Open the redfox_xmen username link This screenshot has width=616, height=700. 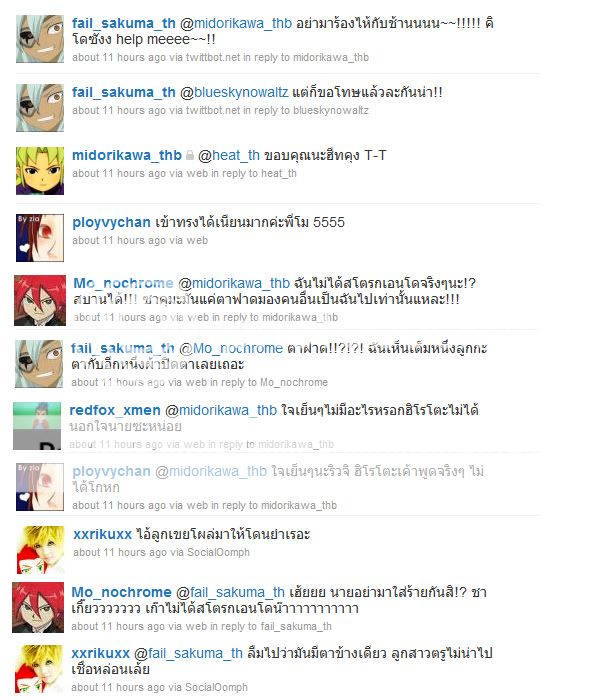(x=115, y=410)
